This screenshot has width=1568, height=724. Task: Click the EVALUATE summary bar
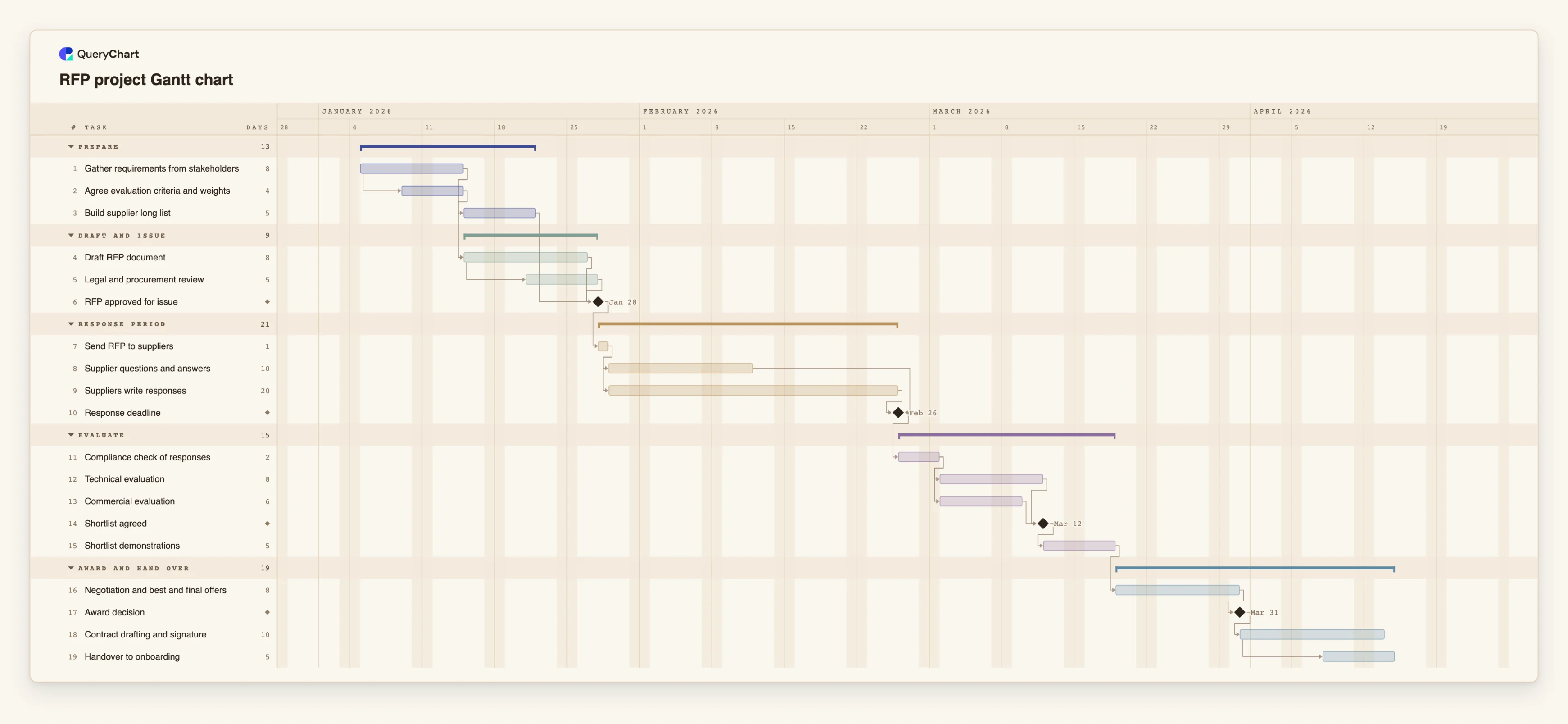click(x=1007, y=435)
